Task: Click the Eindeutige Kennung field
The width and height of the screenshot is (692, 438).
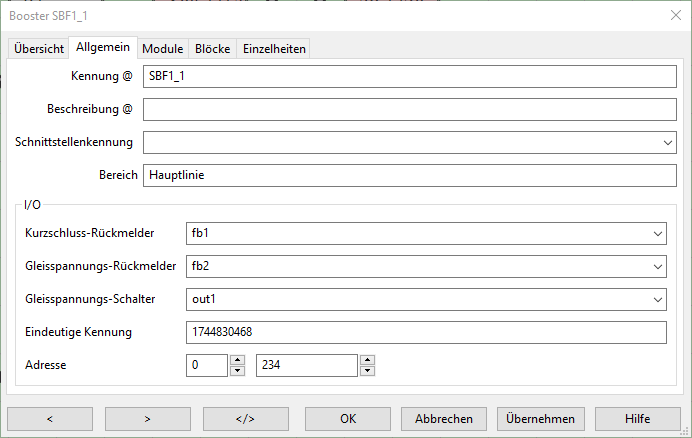Action: pyautogui.click(x=426, y=332)
